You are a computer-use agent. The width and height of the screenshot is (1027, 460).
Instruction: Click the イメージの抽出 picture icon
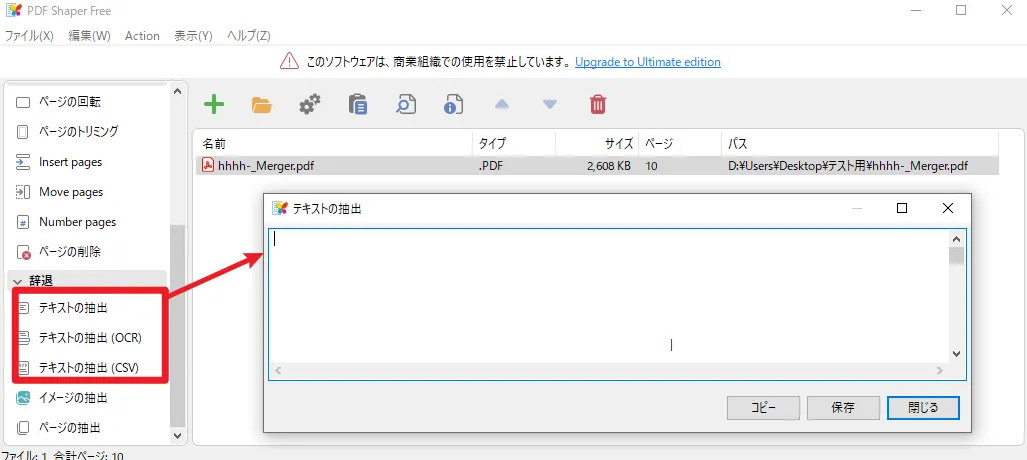pos(24,398)
